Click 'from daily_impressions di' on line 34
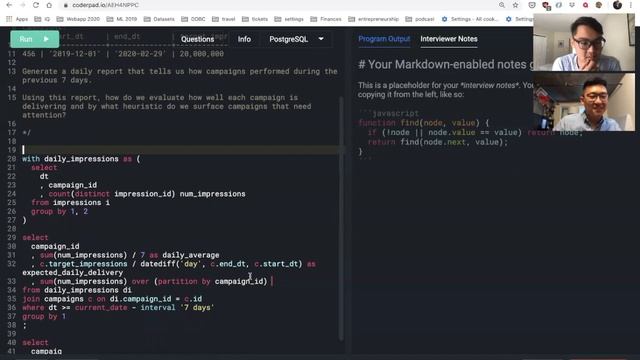The height and width of the screenshot is (360, 640). 77,290
